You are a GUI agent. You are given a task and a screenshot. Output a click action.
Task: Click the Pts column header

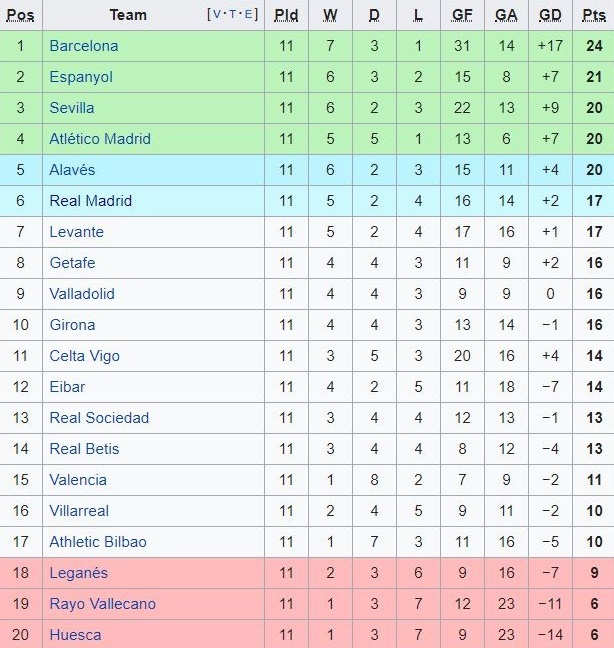click(594, 15)
